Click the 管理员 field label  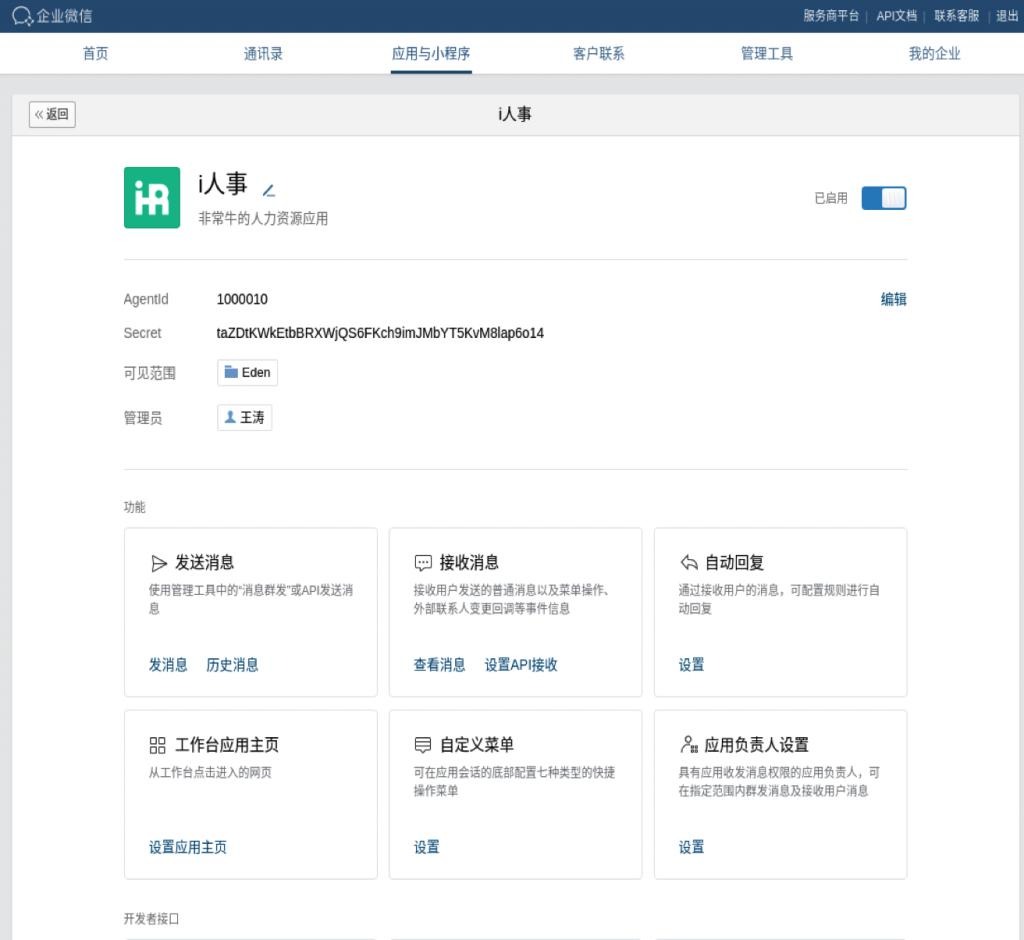pyautogui.click(x=143, y=418)
